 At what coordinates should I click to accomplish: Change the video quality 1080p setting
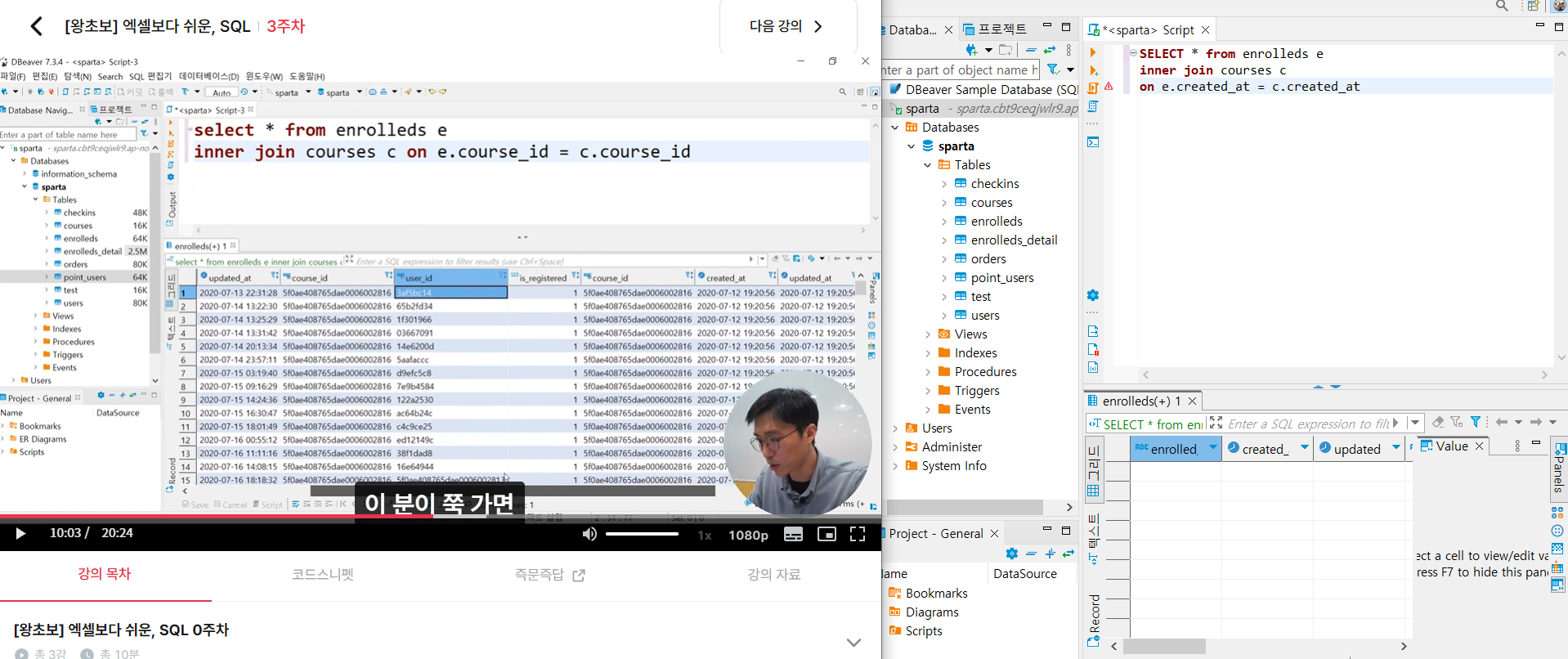pyautogui.click(x=748, y=535)
